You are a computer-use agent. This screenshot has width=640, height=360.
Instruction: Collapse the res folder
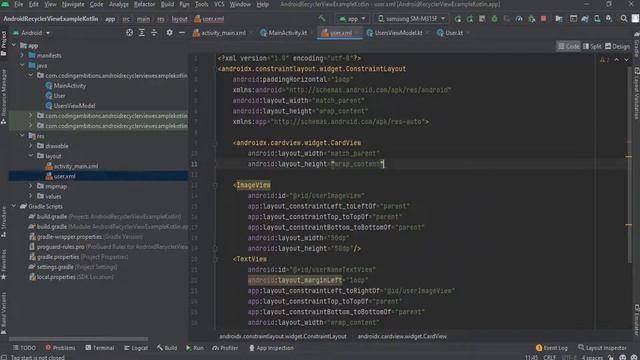pos(22,136)
